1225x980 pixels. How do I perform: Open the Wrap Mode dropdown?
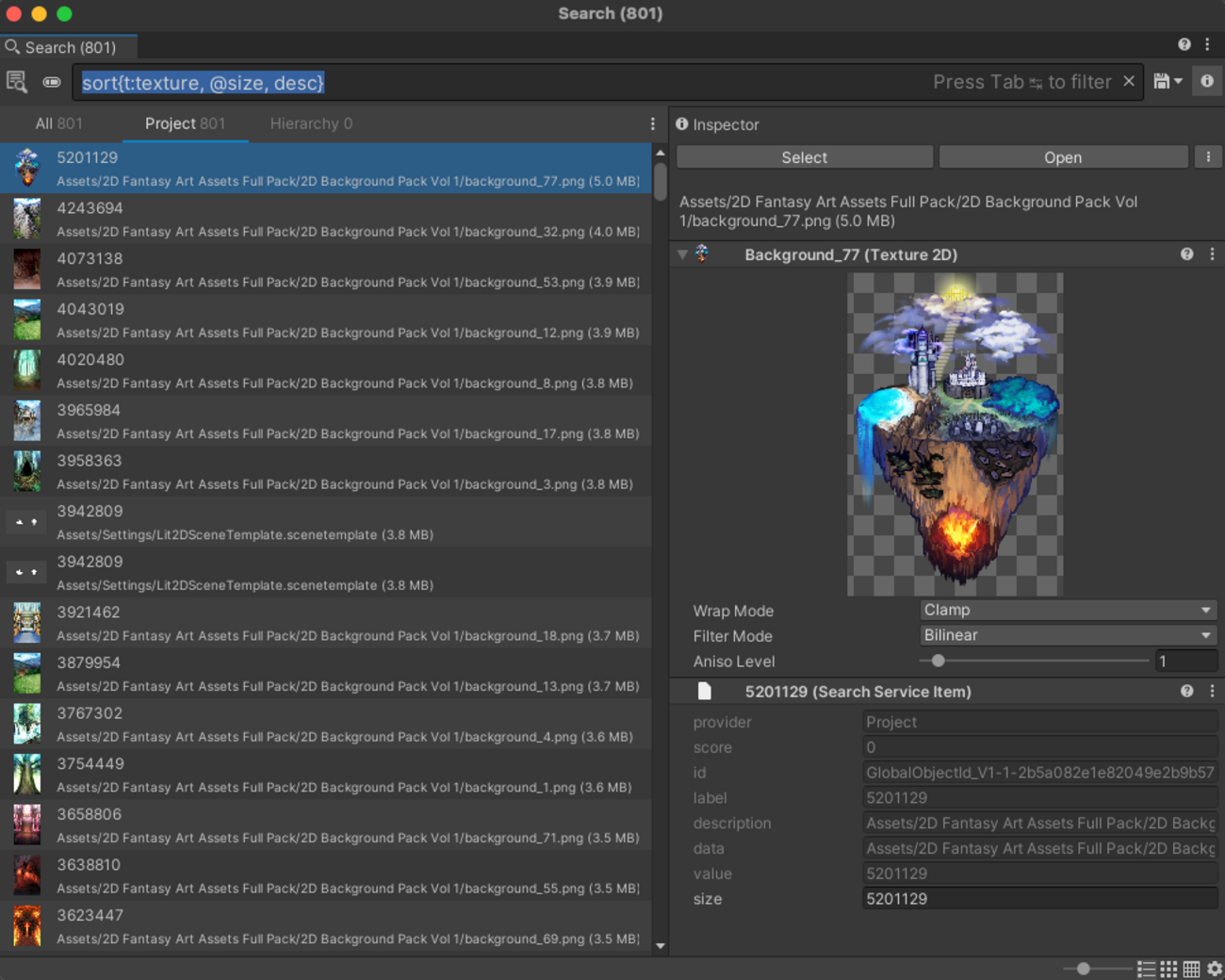[x=1068, y=610]
